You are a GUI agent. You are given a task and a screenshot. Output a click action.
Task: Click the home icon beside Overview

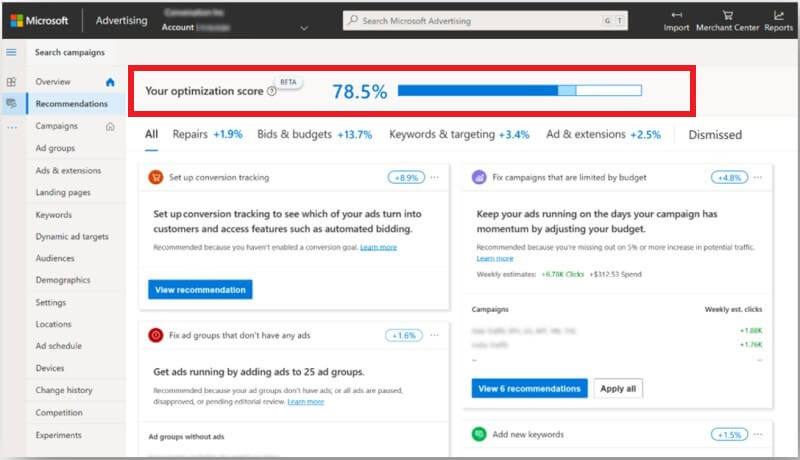(x=110, y=82)
